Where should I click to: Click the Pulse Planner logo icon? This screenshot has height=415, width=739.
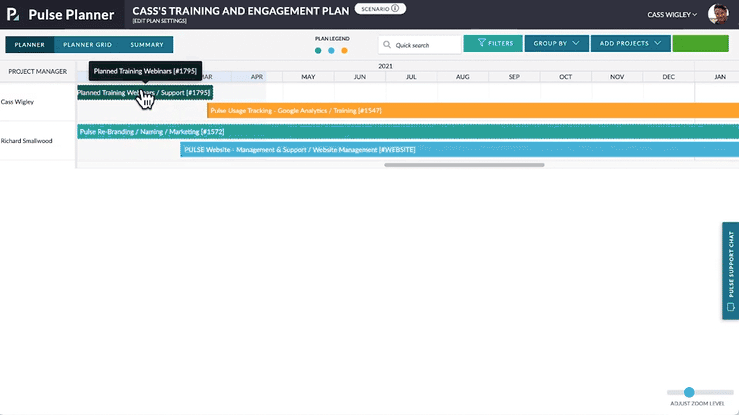[x=13, y=14]
